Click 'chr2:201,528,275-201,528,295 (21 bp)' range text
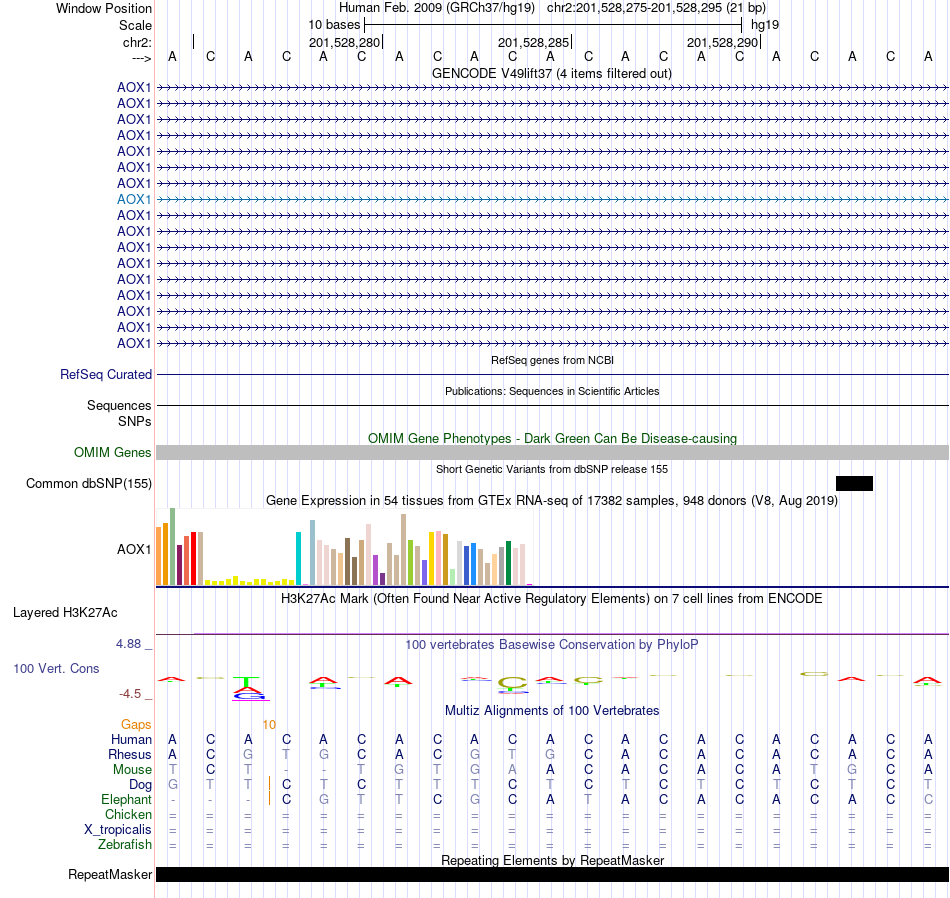The height and width of the screenshot is (898, 950). [656, 8]
